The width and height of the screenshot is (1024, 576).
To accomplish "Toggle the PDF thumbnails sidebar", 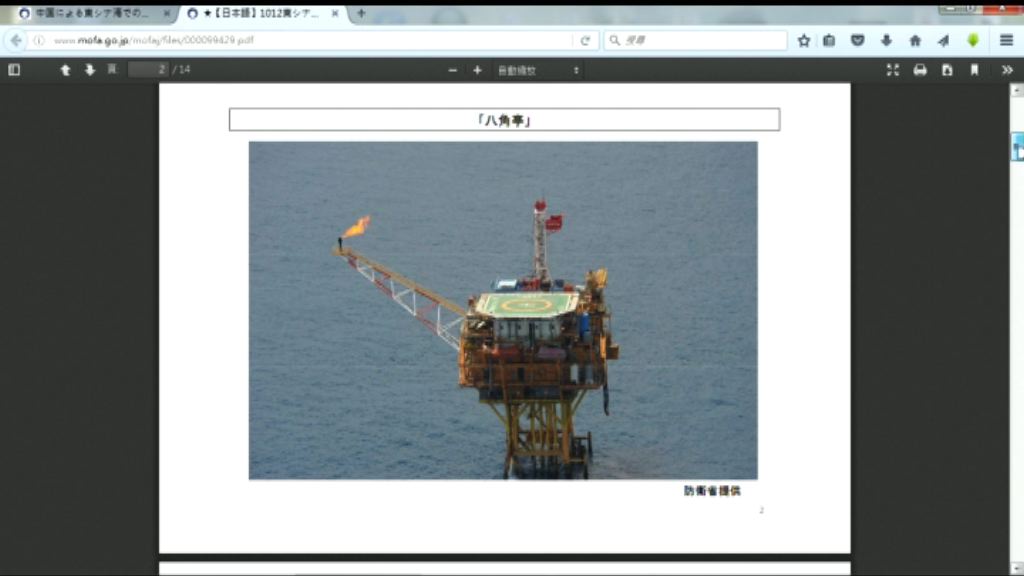I will [x=14, y=70].
